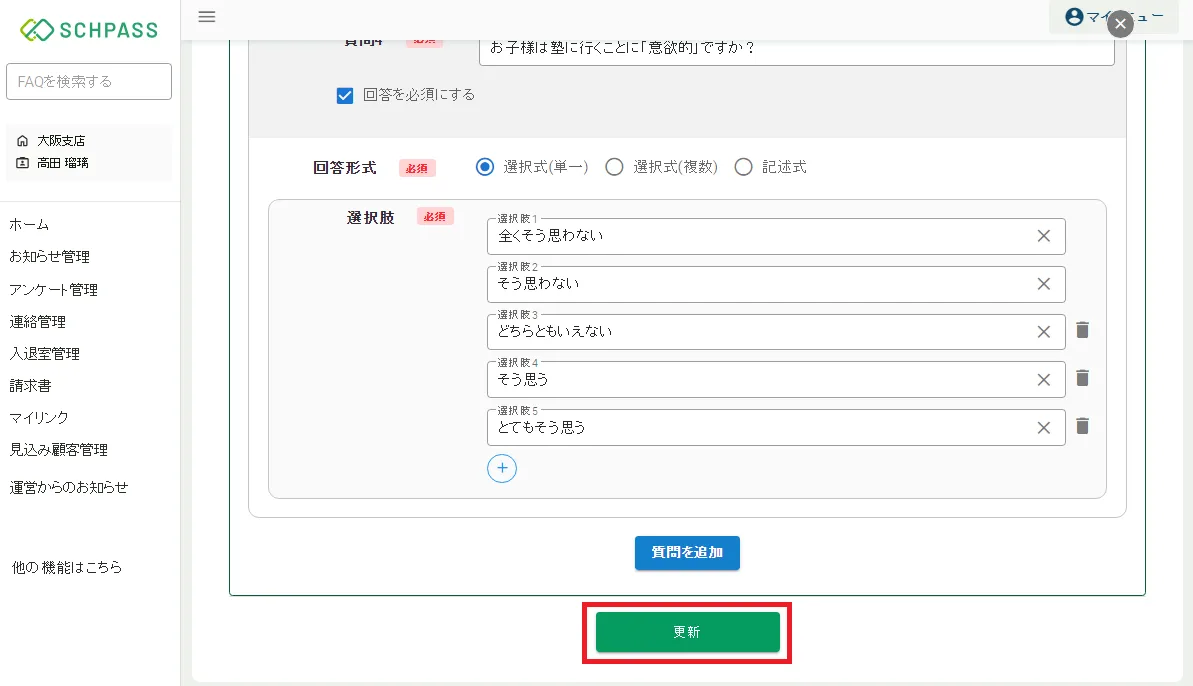Clear the どちらともいえない choice text
The height and width of the screenshot is (686, 1193).
pos(1044,332)
